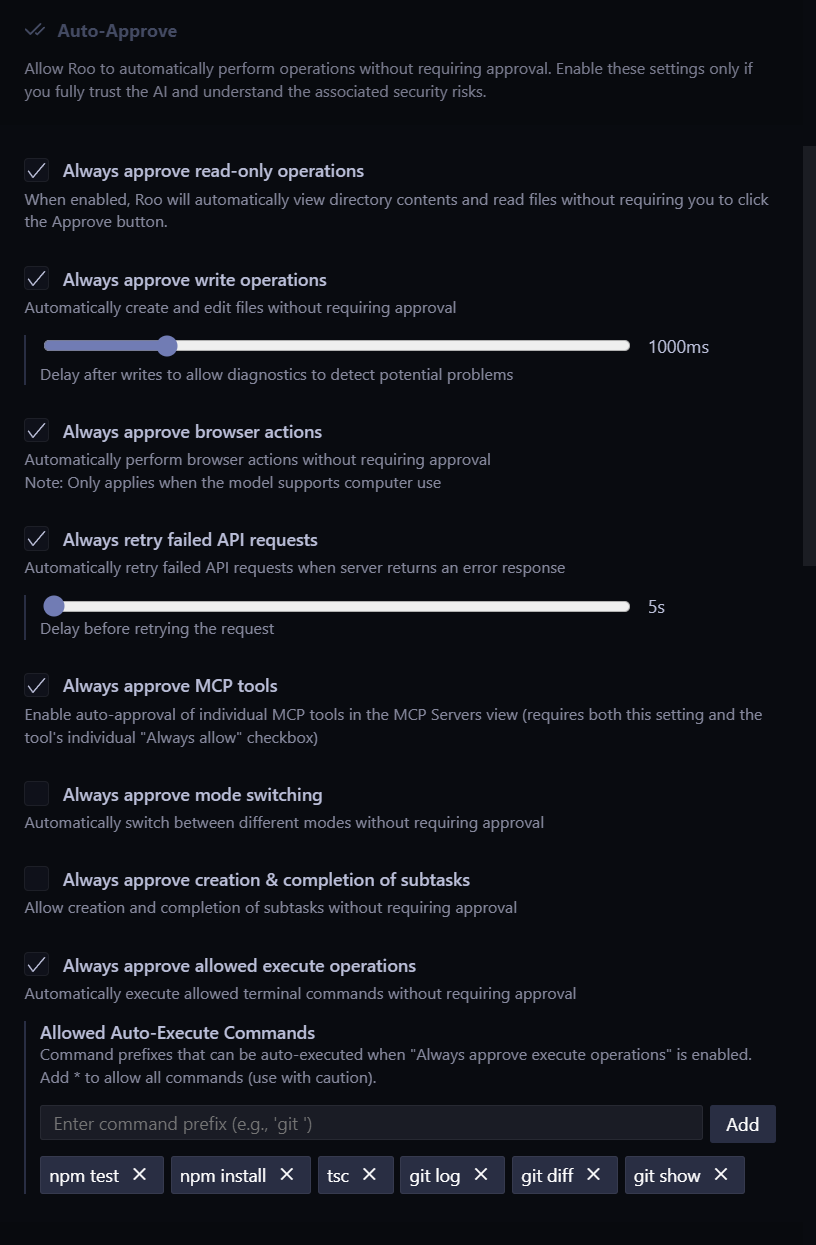Remove the npm install command chip
The image size is (816, 1245).
coord(287,1175)
